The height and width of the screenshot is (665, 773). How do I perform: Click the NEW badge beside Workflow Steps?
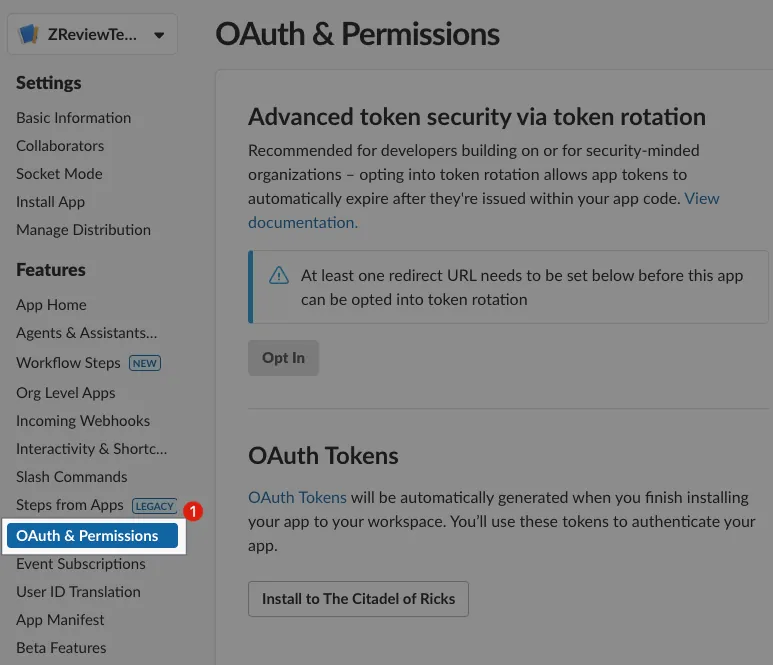[x=145, y=363]
